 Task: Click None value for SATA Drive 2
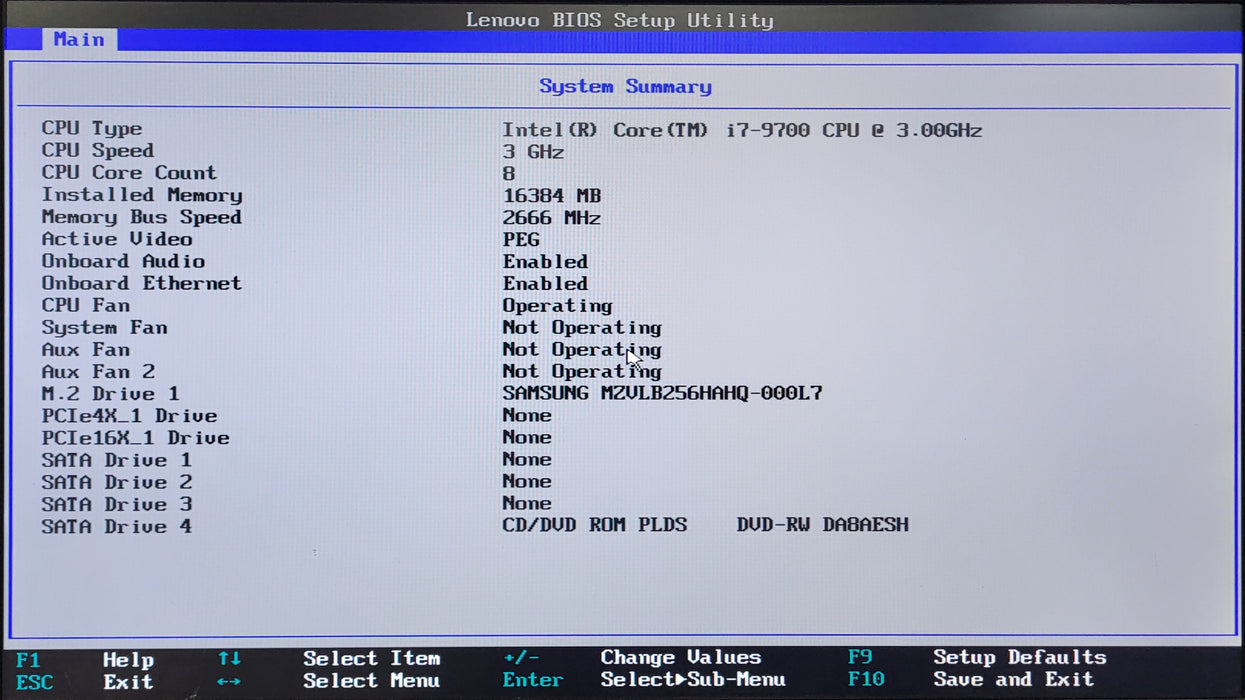[x=527, y=481]
